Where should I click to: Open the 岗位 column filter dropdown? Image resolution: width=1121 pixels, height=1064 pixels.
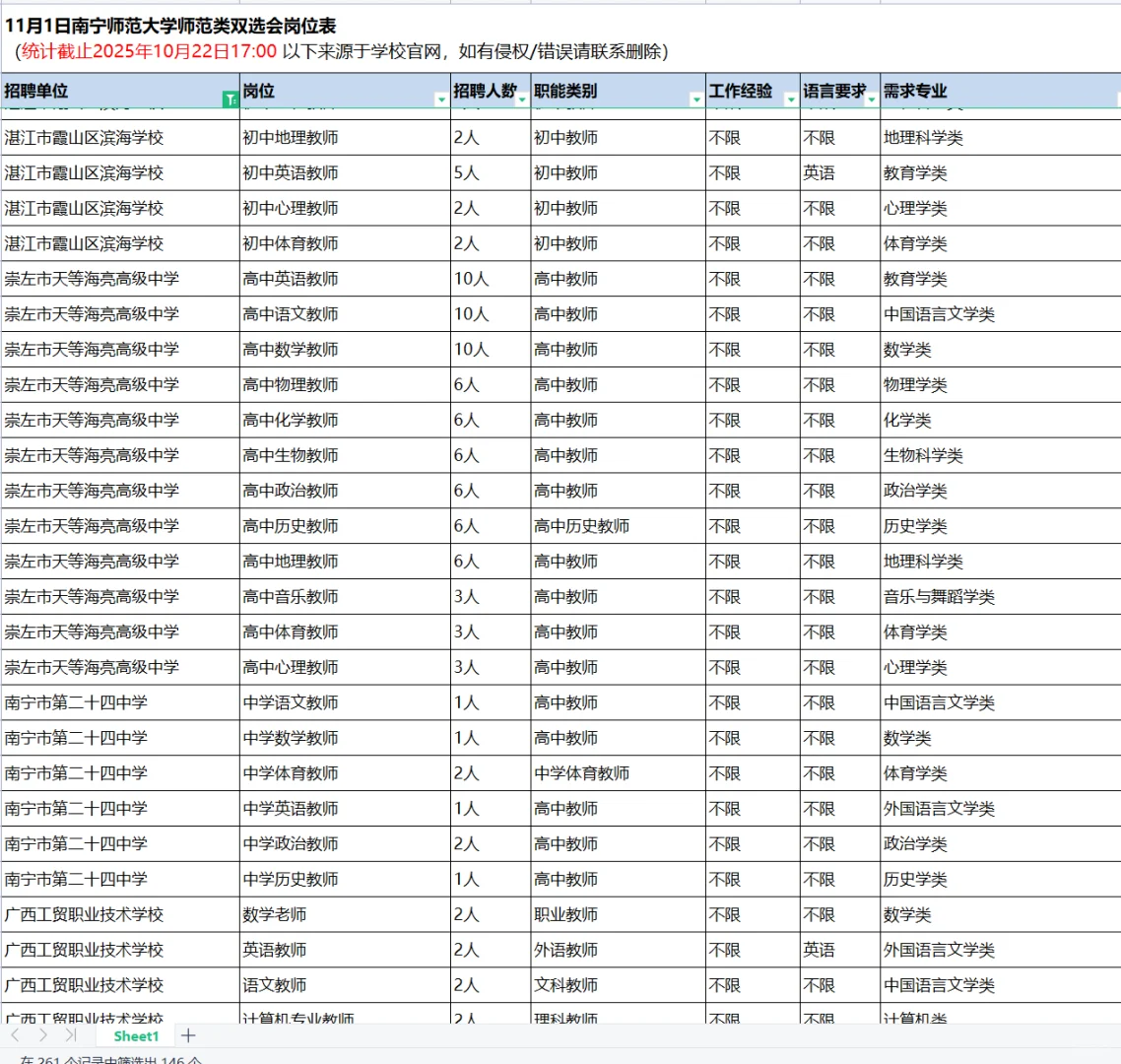click(x=441, y=100)
